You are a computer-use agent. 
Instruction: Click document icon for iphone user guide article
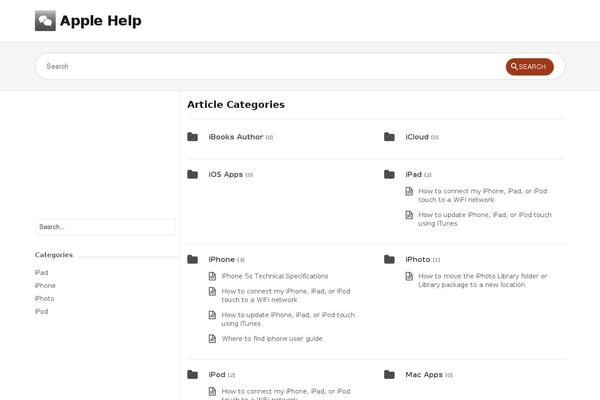tap(212, 339)
